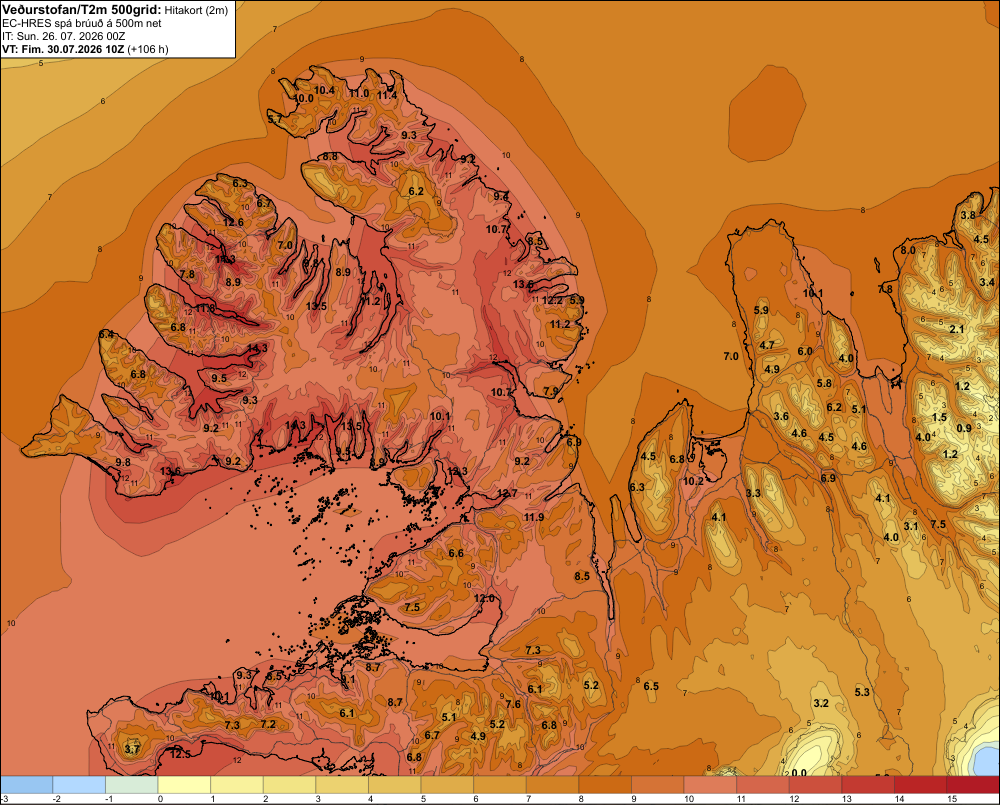1000x805 pixels.
Task: Pick the pale green -1 to 0 legend color
Action: click(x=131, y=785)
